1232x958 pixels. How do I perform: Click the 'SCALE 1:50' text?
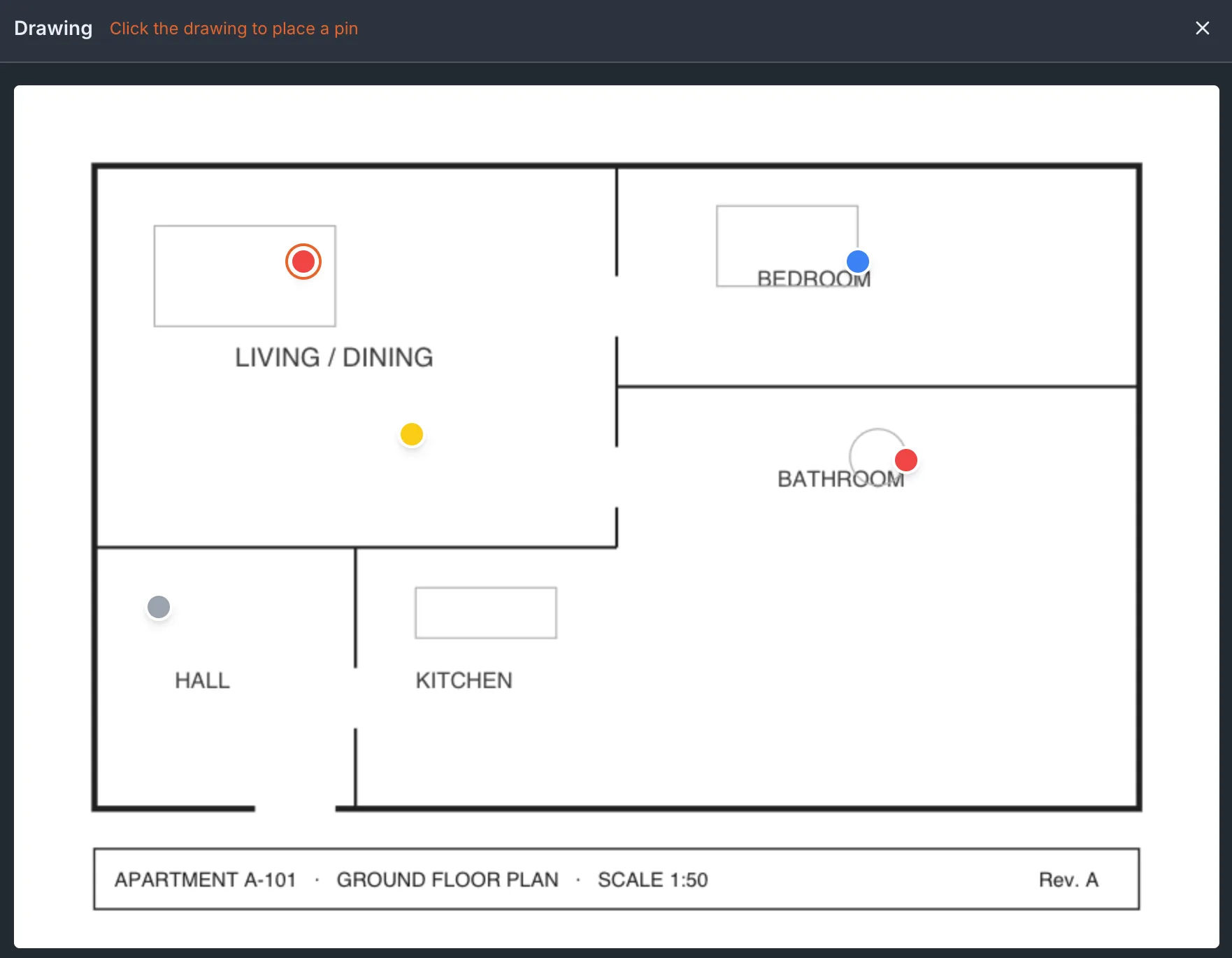(652, 880)
